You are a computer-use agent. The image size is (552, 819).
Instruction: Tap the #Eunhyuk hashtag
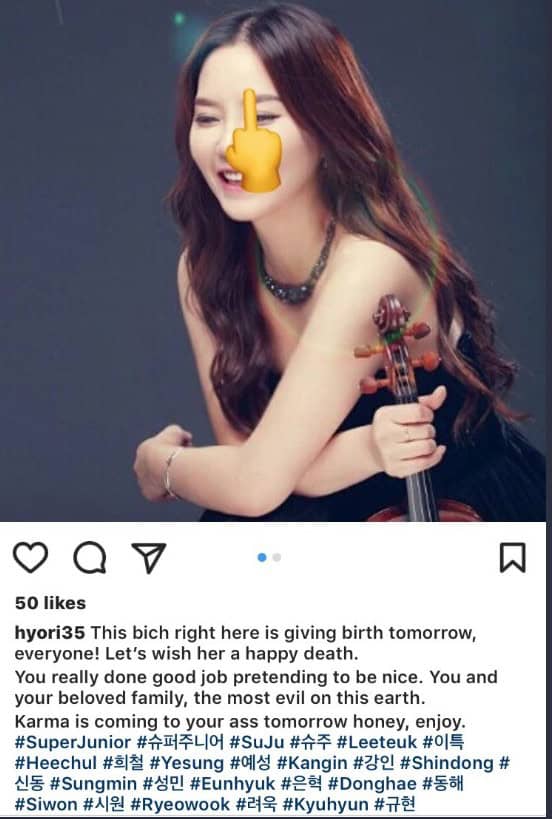click(232, 784)
